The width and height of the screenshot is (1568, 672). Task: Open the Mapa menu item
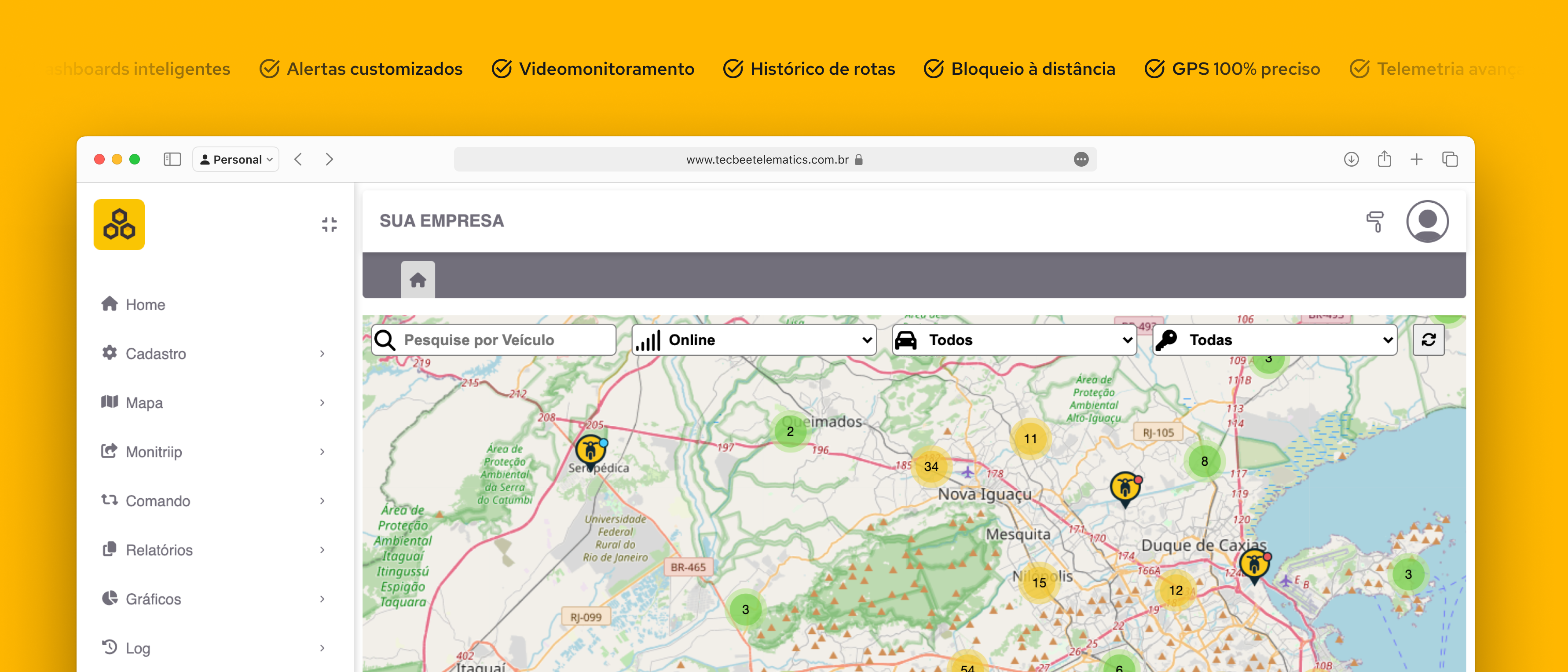[x=213, y=403]
